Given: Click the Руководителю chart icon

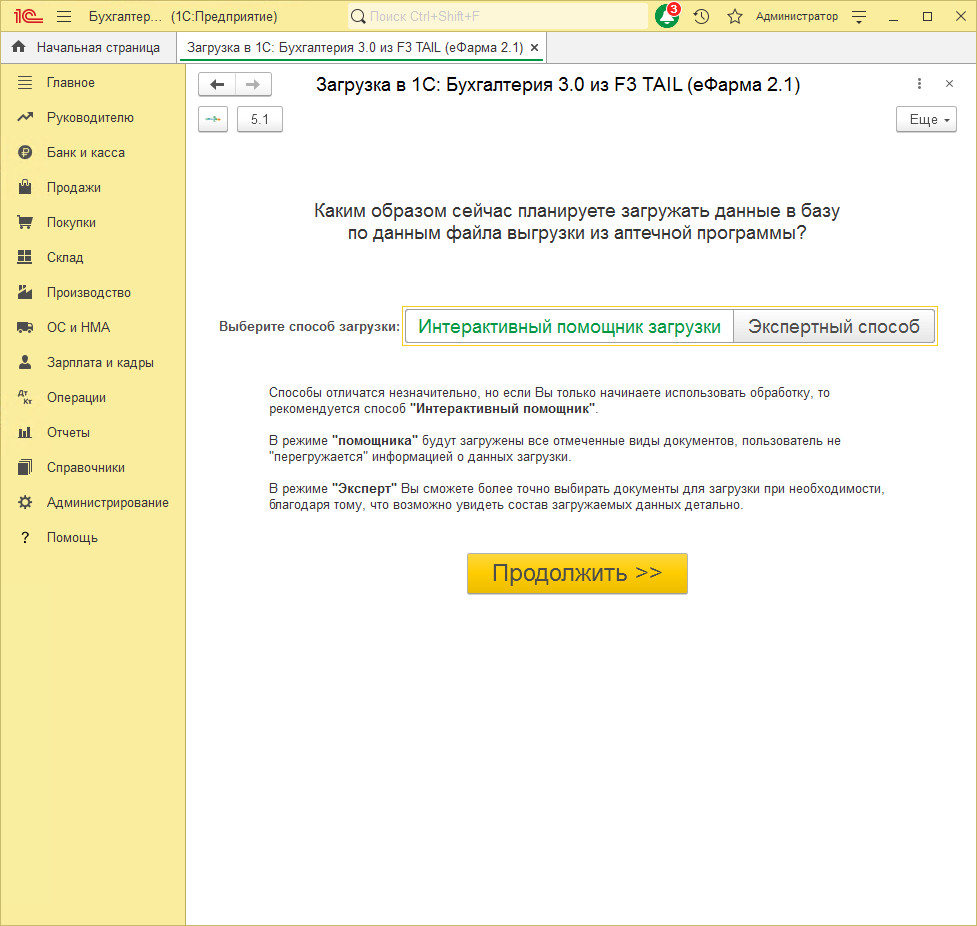Looking at the screenshot, I should point(25,117).
